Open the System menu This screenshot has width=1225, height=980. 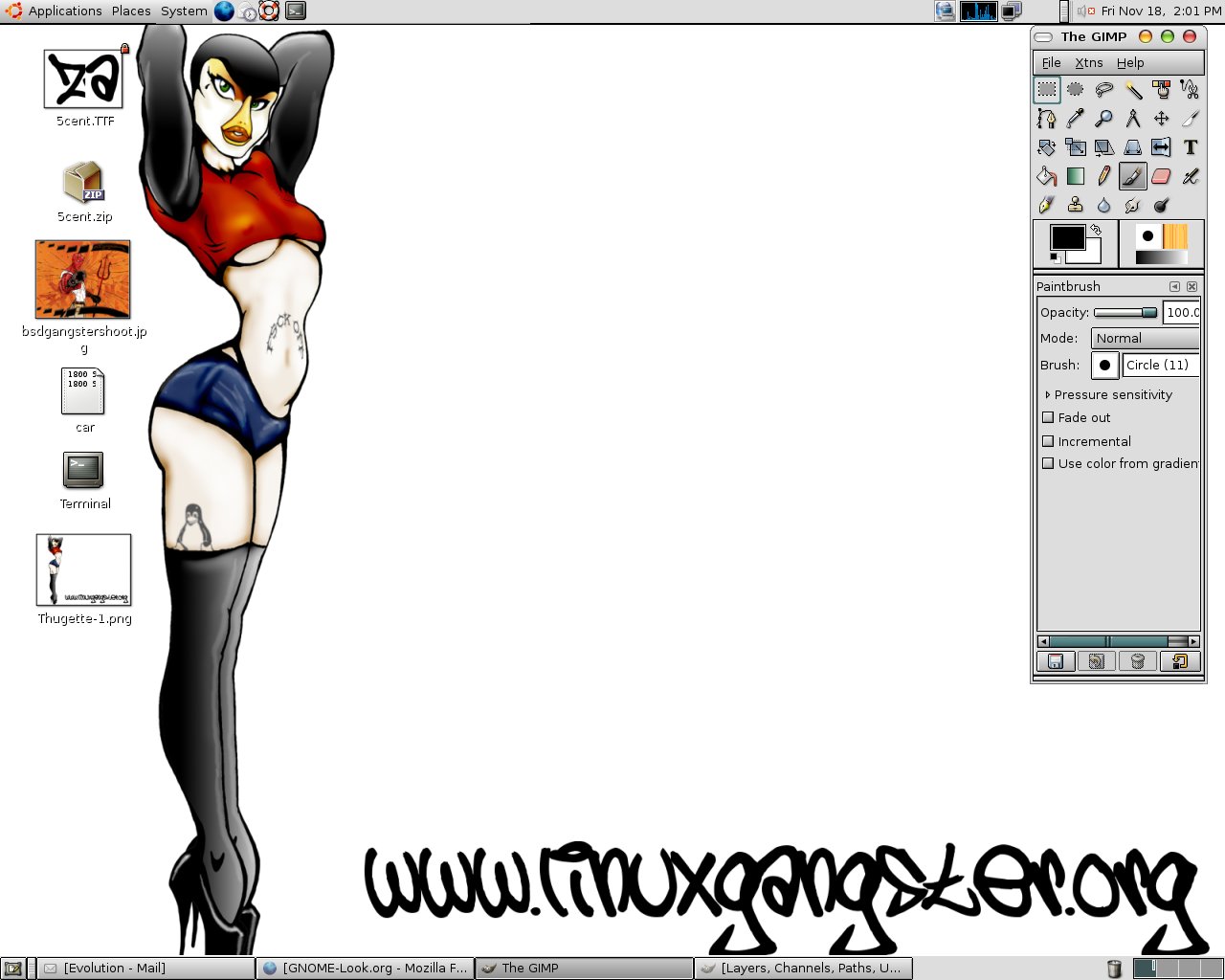(x=184, y=11)
